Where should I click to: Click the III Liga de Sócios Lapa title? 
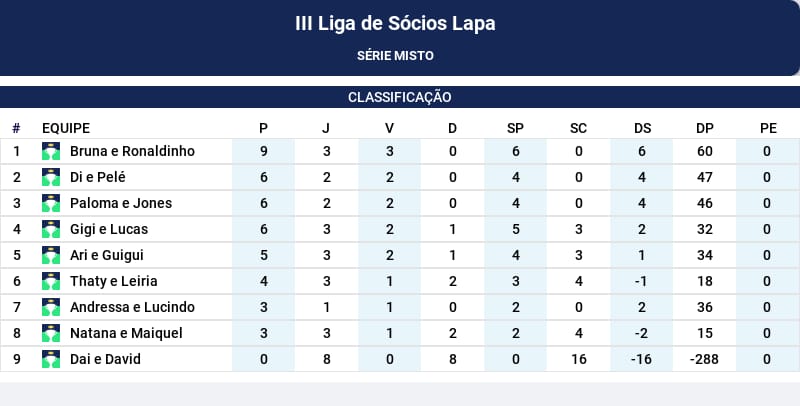click(395, 23)
